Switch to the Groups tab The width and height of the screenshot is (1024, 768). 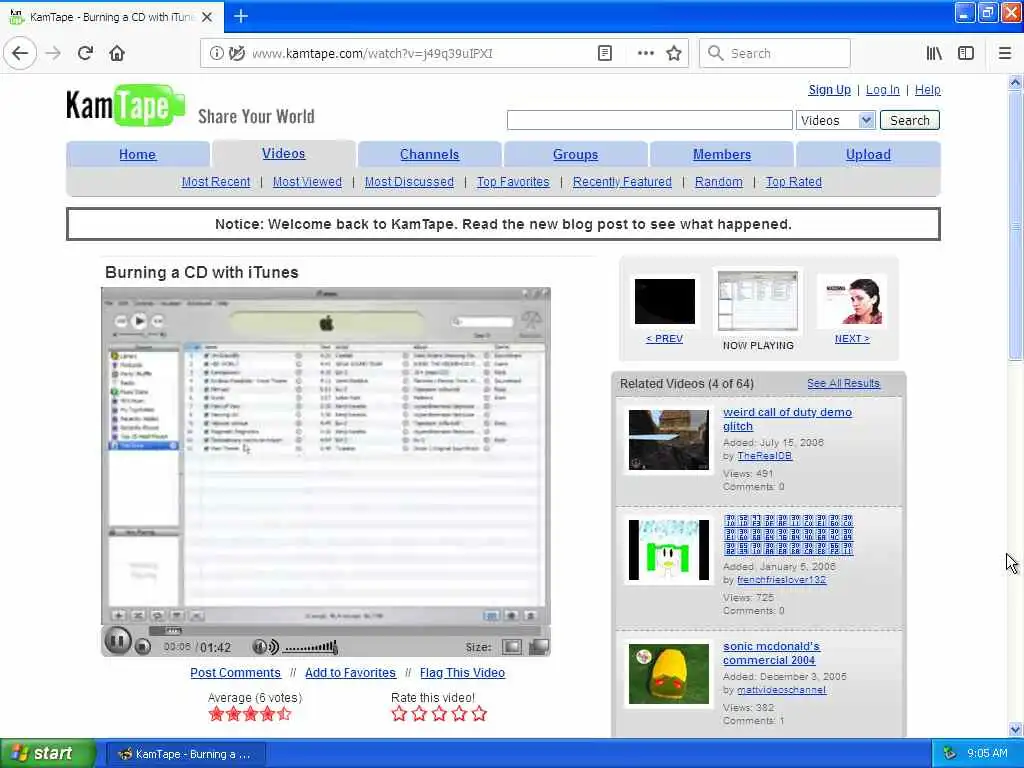[x=575, y=154]
